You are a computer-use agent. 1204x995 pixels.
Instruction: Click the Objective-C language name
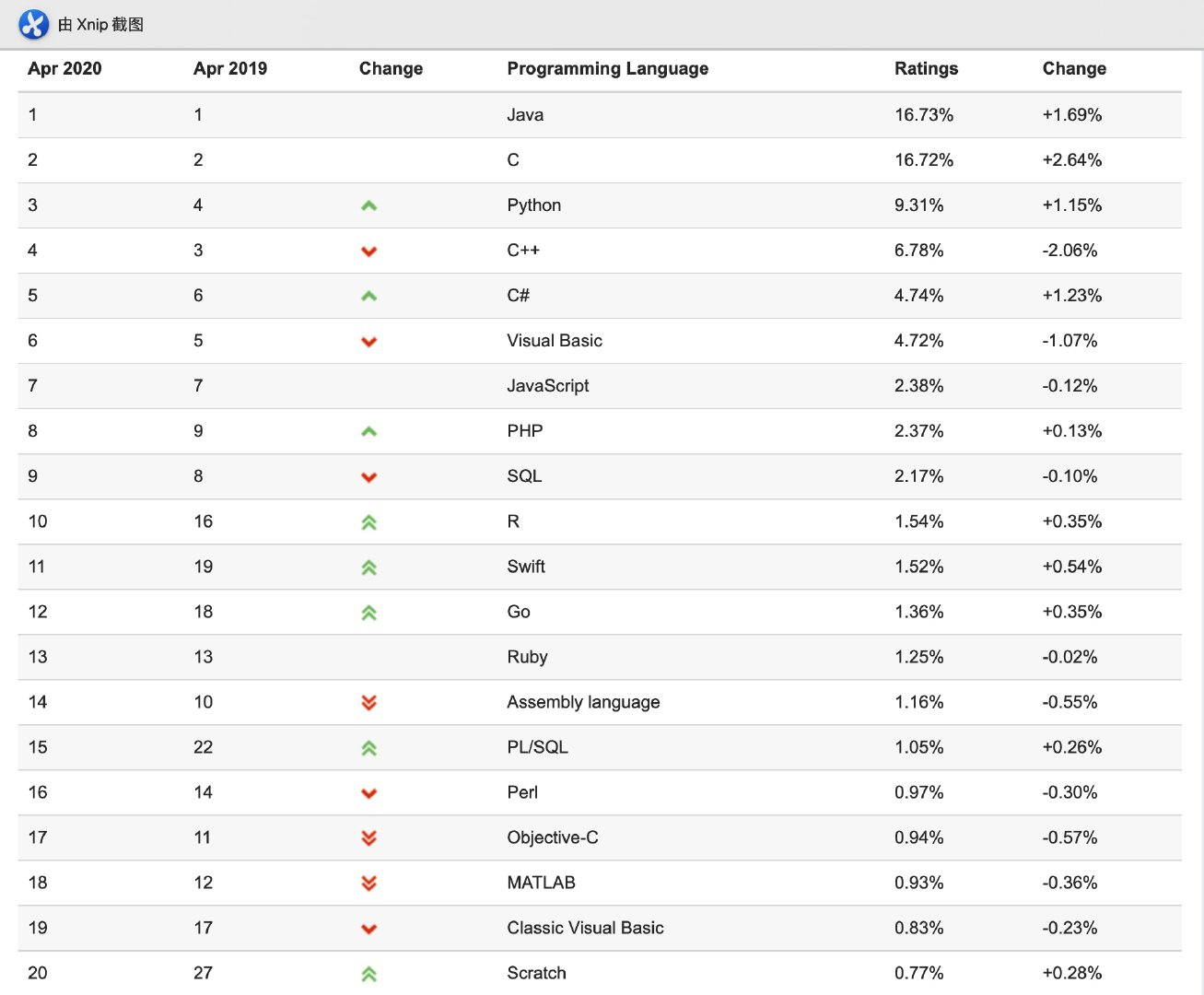(553, 837)
